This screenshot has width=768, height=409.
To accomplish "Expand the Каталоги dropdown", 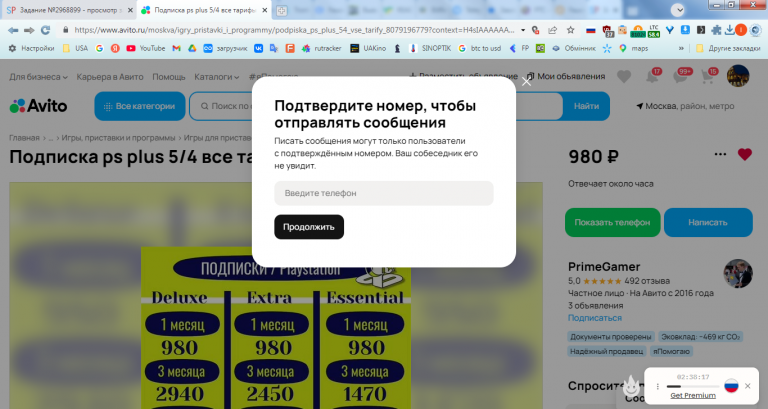I will point(216,77).
